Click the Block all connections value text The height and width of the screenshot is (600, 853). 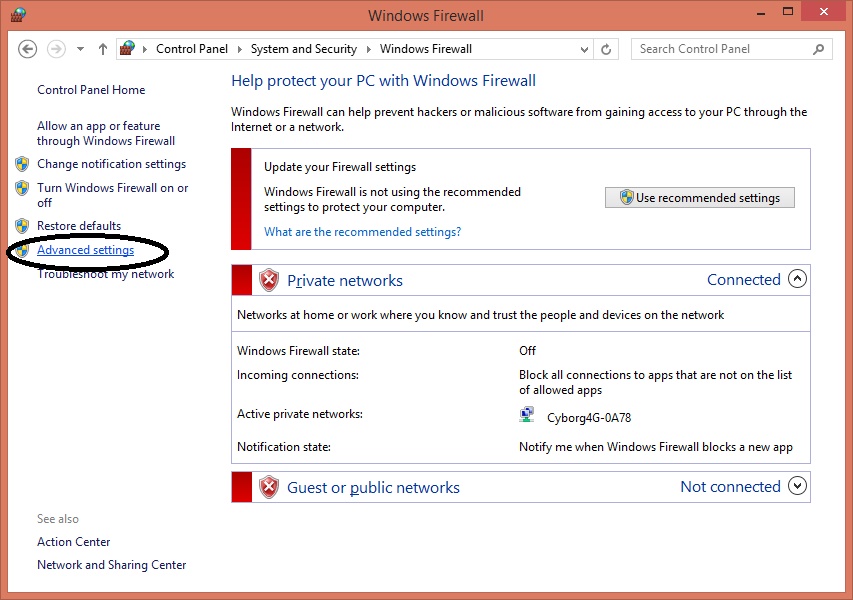(x=656, y=382)
